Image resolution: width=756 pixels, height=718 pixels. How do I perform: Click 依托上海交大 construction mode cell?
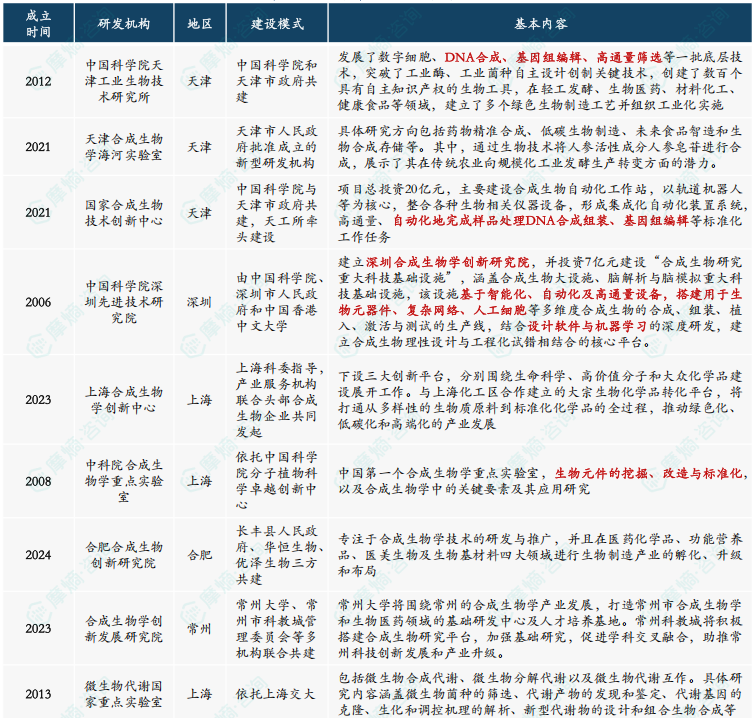(277, 693)
